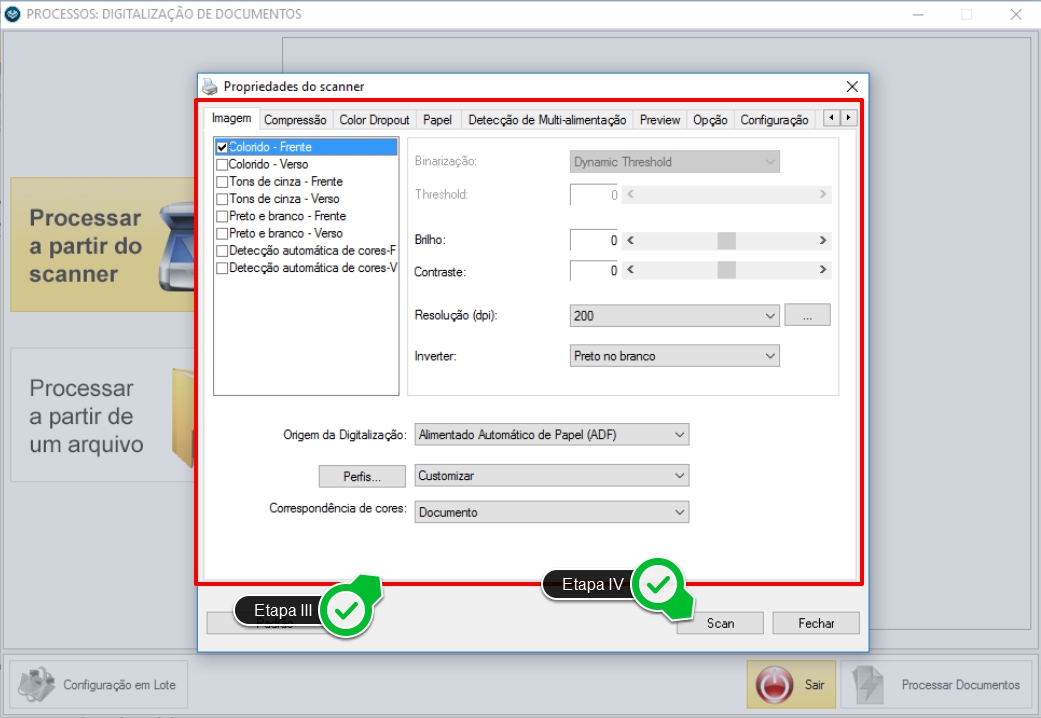Check Preto e branco - Verso
This screenshot has width=1041, height=718.
point(222,234)
